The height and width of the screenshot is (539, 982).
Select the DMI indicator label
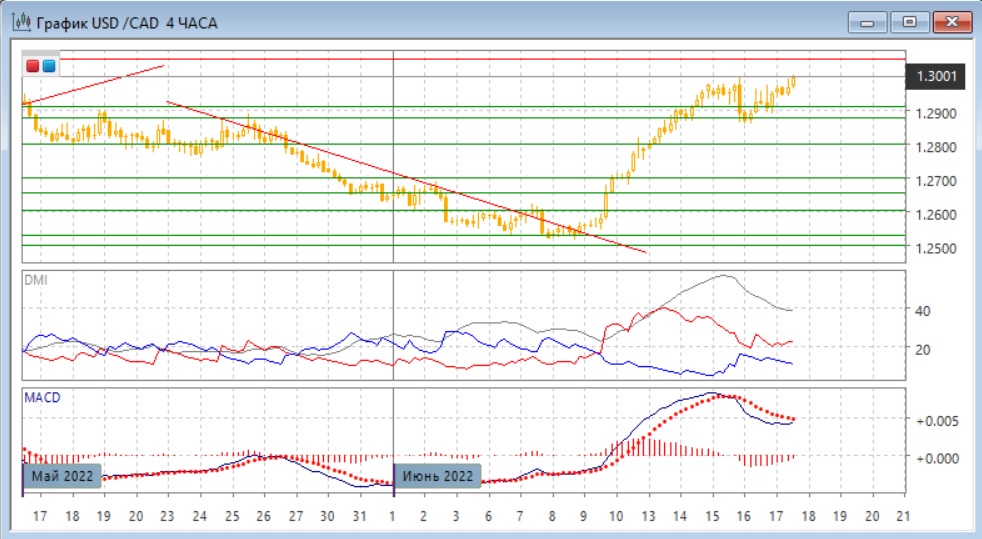[35, 279]
